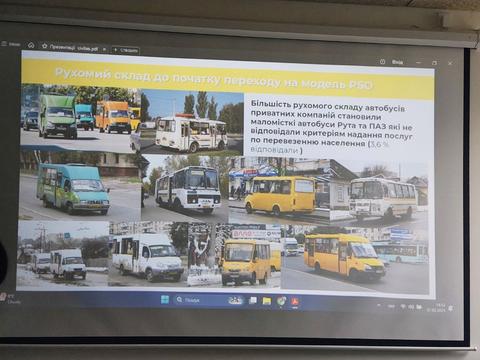Click the Sign in (Вхід) button

[x=397, y=62]
